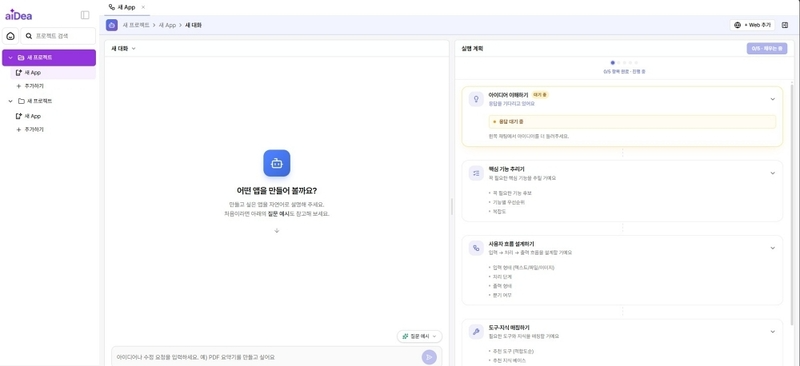Close the 새 App tab

point(143,7)
